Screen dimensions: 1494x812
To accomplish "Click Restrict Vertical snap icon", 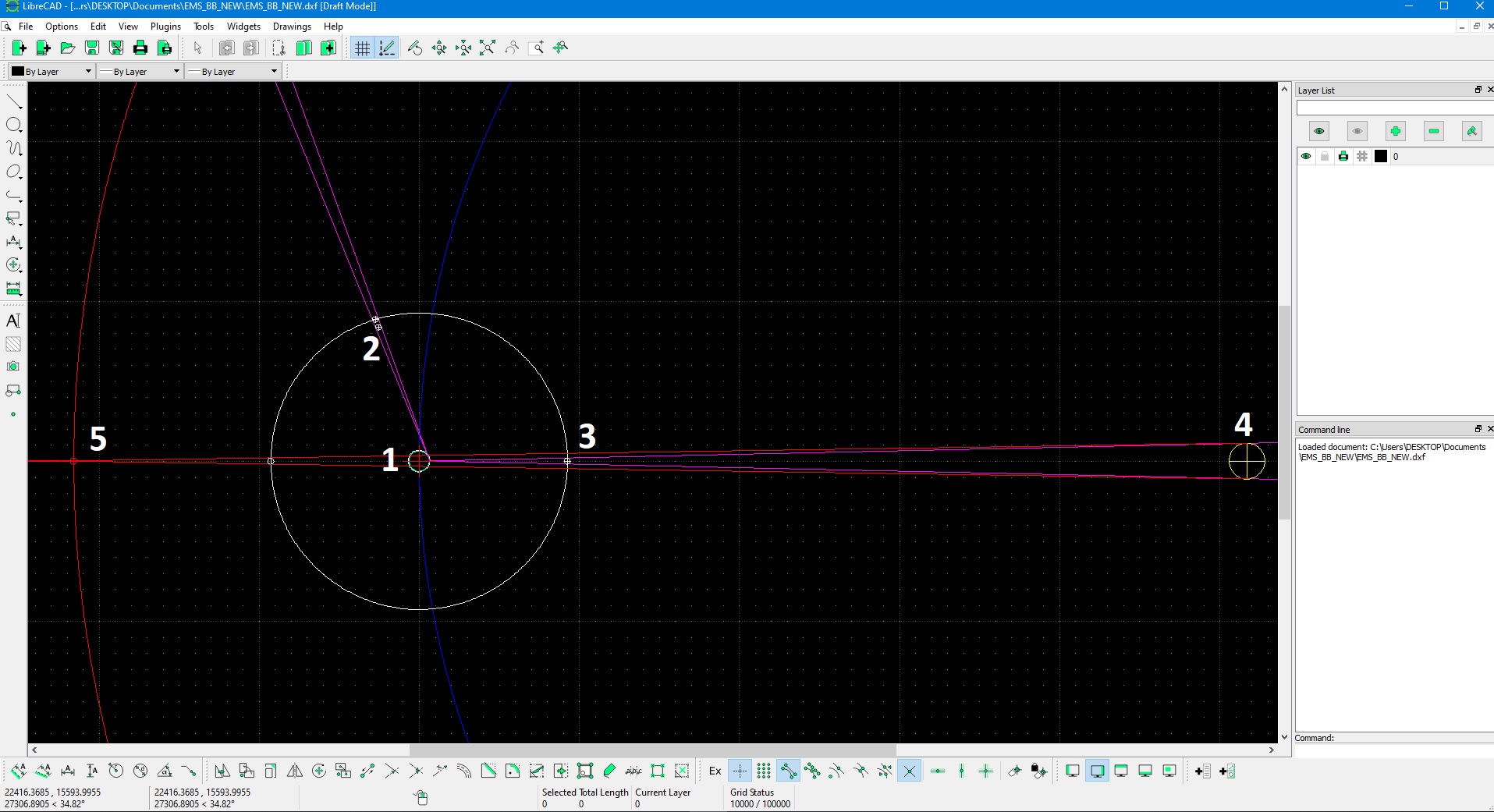I will (962, 771).
